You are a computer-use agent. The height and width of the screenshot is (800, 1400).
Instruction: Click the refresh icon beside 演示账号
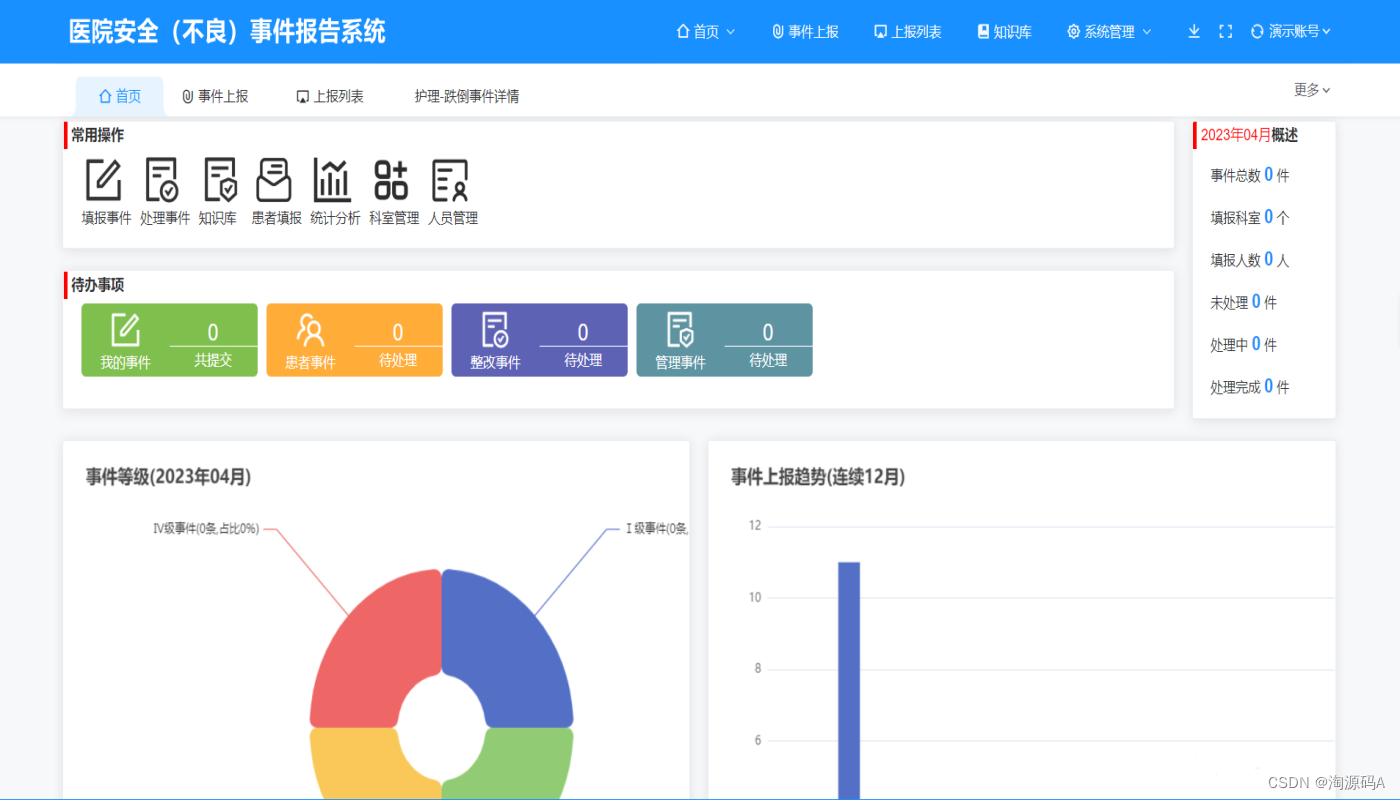[x=1256, y=31]
